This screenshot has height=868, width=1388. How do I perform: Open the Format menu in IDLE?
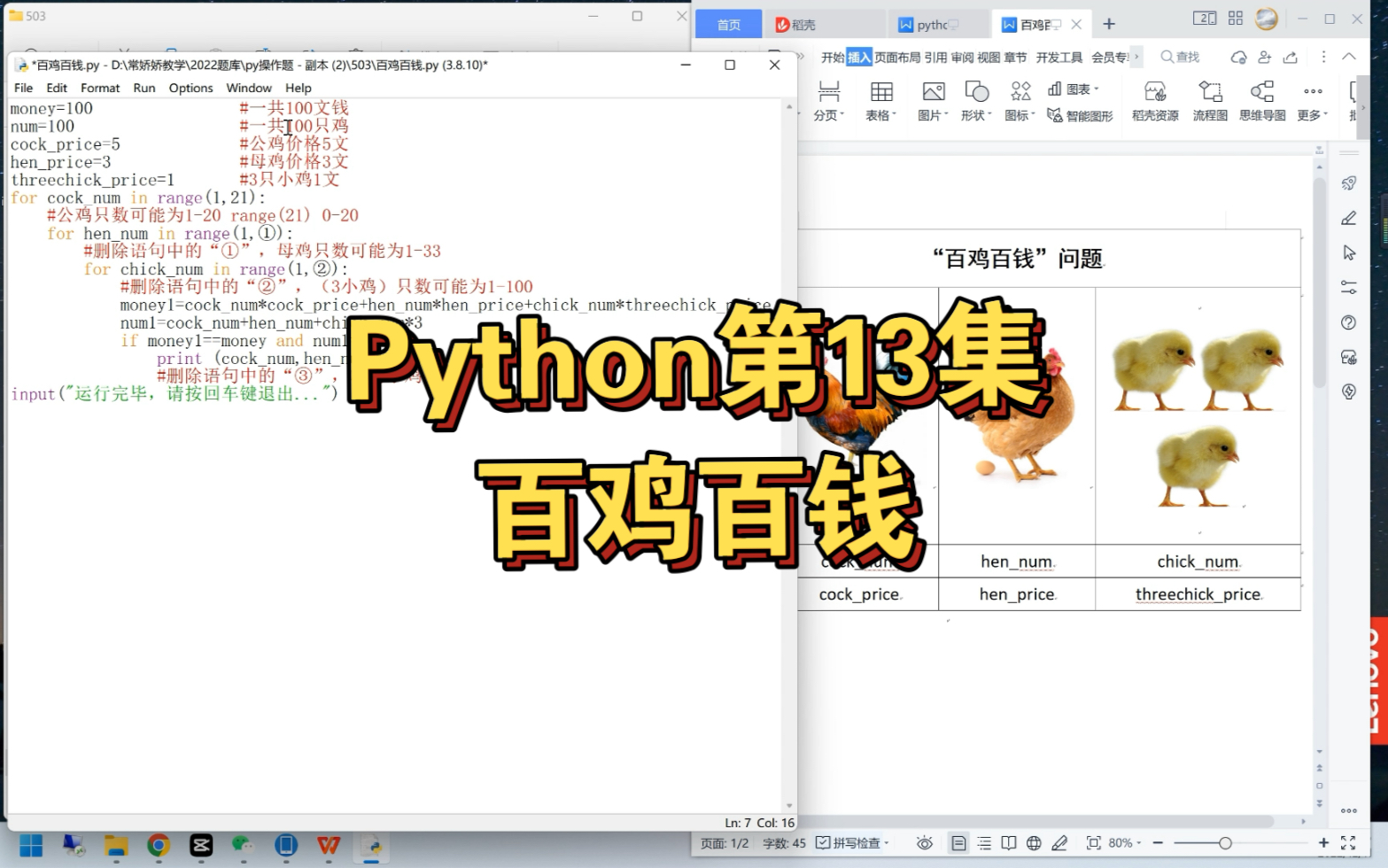coord(100,88)
